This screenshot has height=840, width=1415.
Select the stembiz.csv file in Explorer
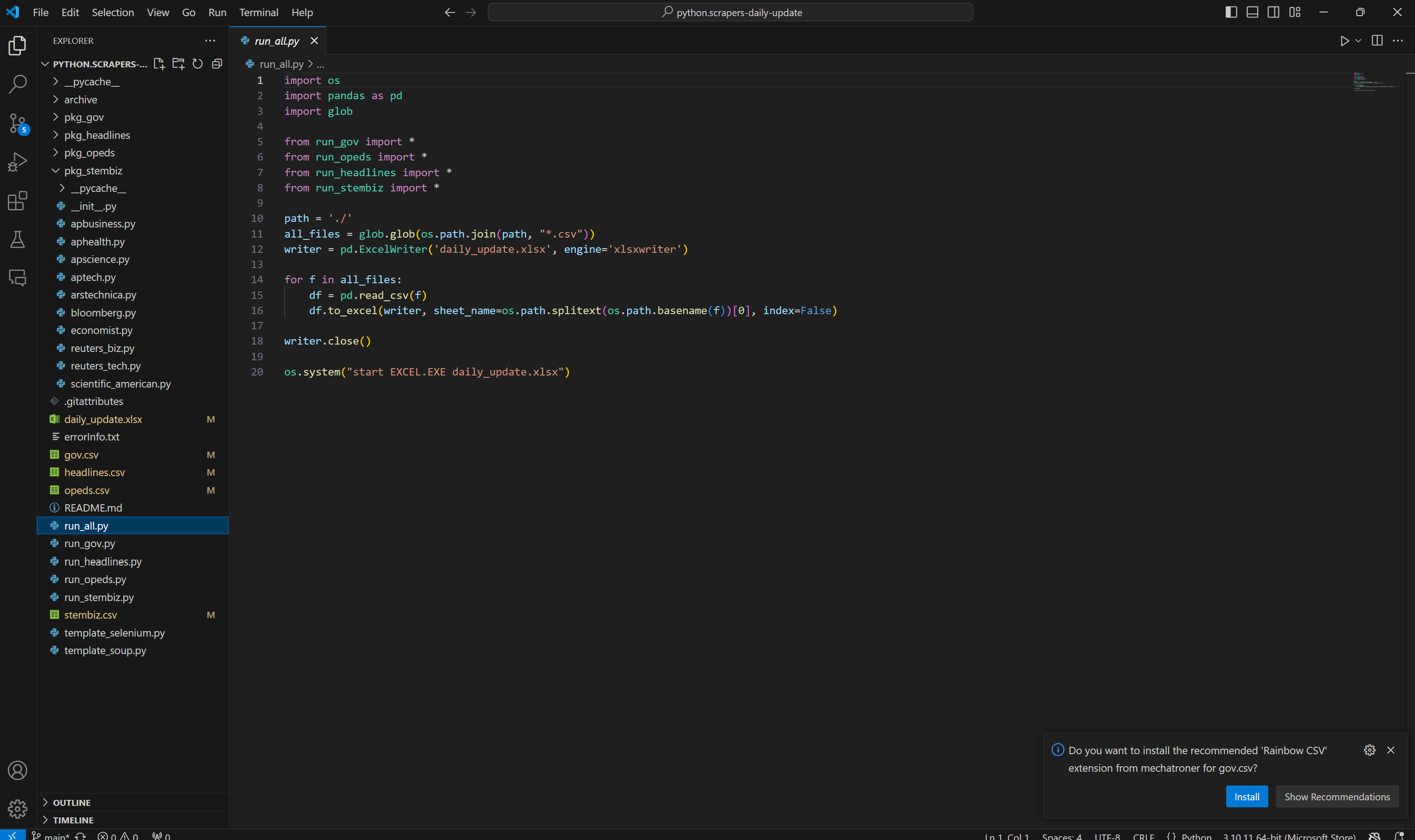91,614
